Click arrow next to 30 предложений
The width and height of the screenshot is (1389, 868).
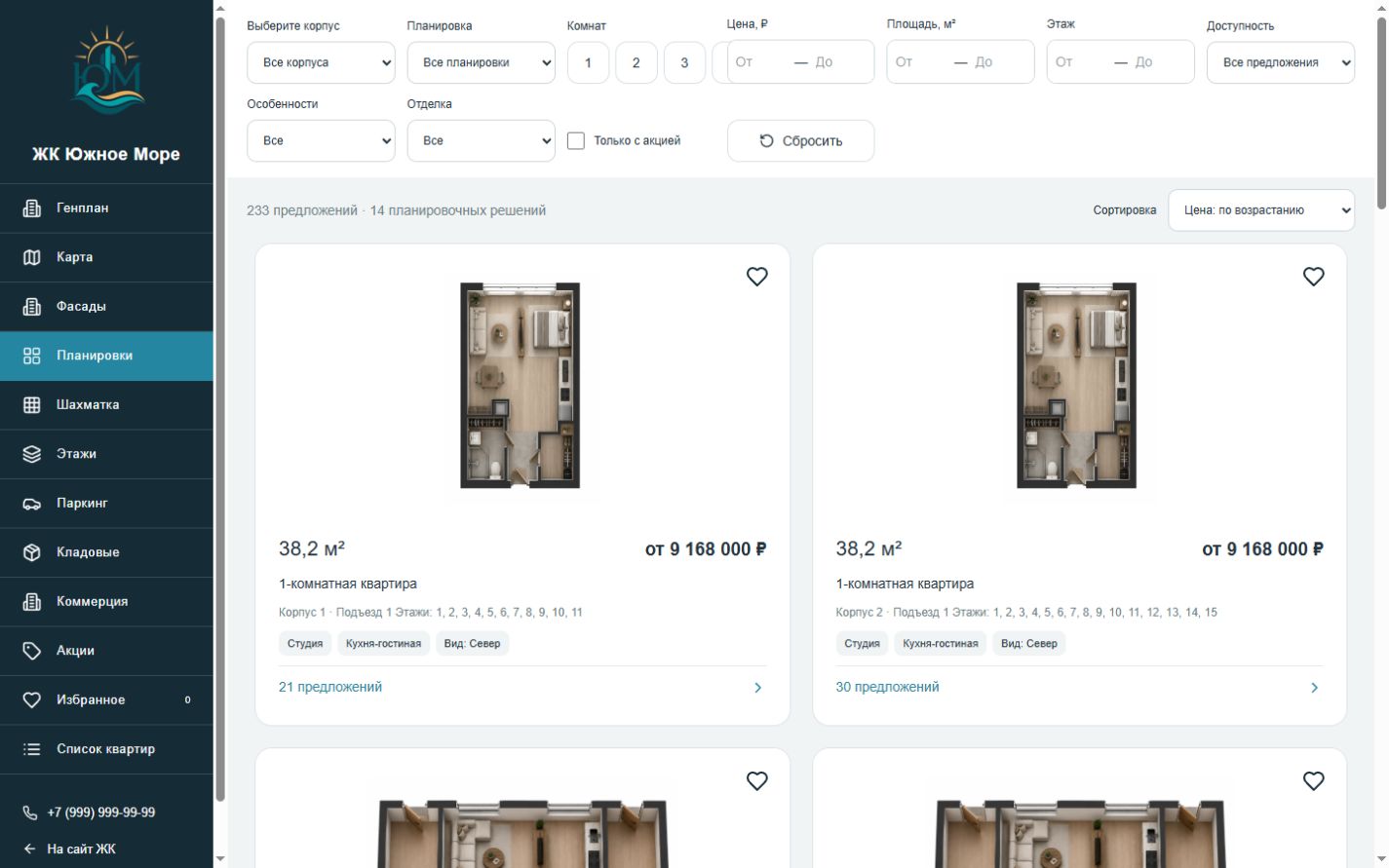(1315, 688)
